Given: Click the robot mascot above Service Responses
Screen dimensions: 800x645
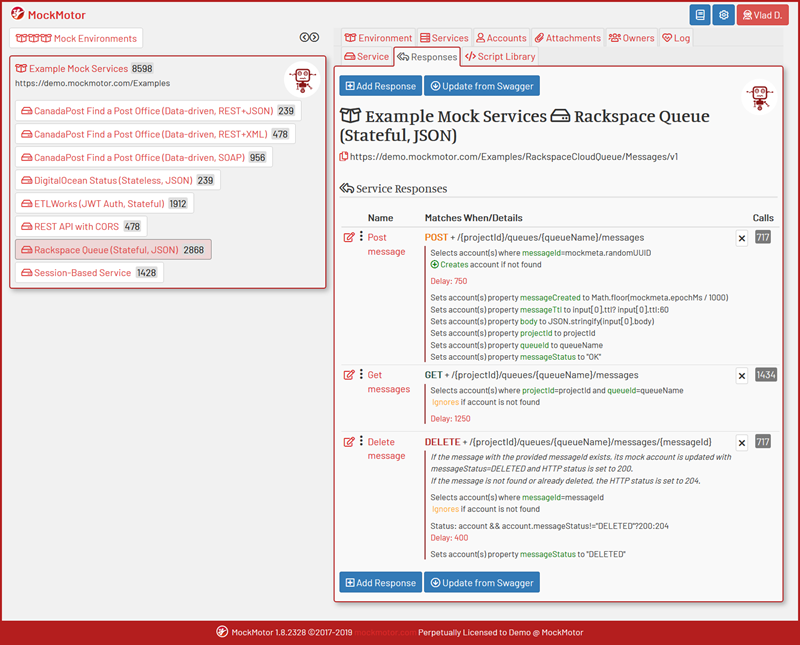Looking at the screenshot, I should (761, 98).
